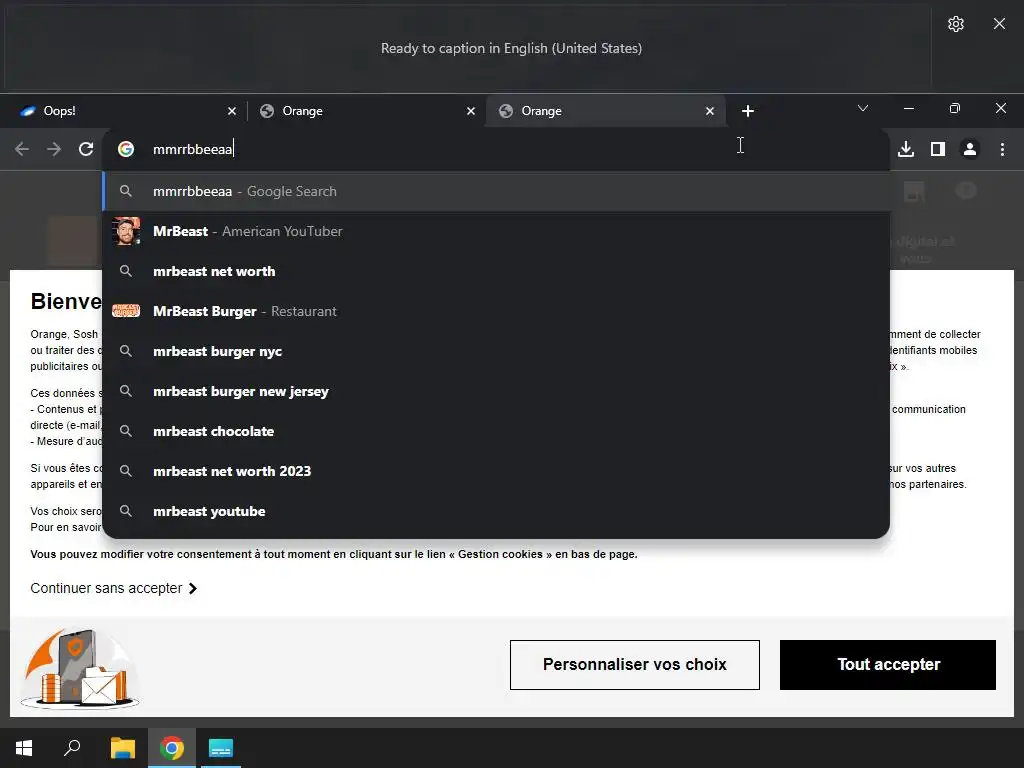Select the mrbeast chocolate suggestion
The image size is (1024, 768).
(x=496, y=431)
